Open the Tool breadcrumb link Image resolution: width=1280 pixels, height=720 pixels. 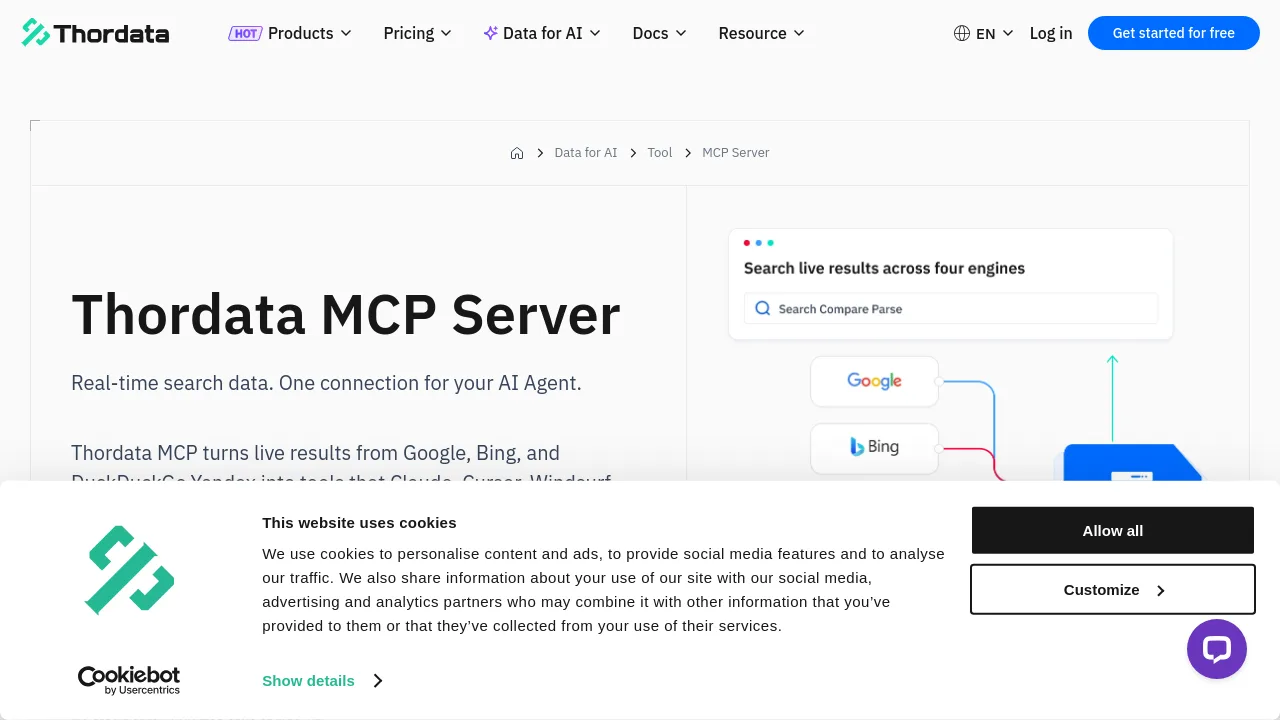[x=660, y=153]
